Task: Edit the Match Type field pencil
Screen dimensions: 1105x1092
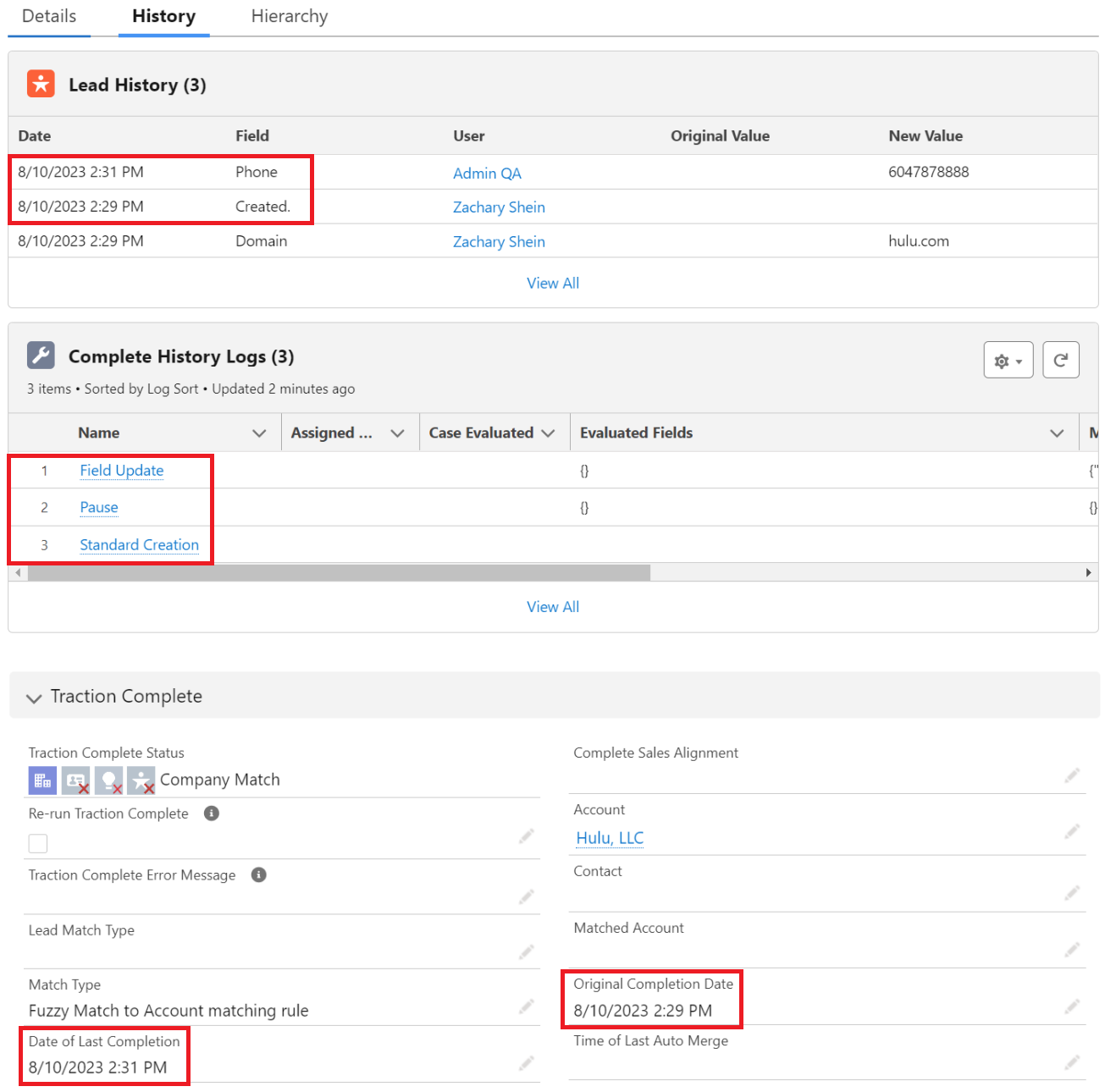Action: point(527,1007)
